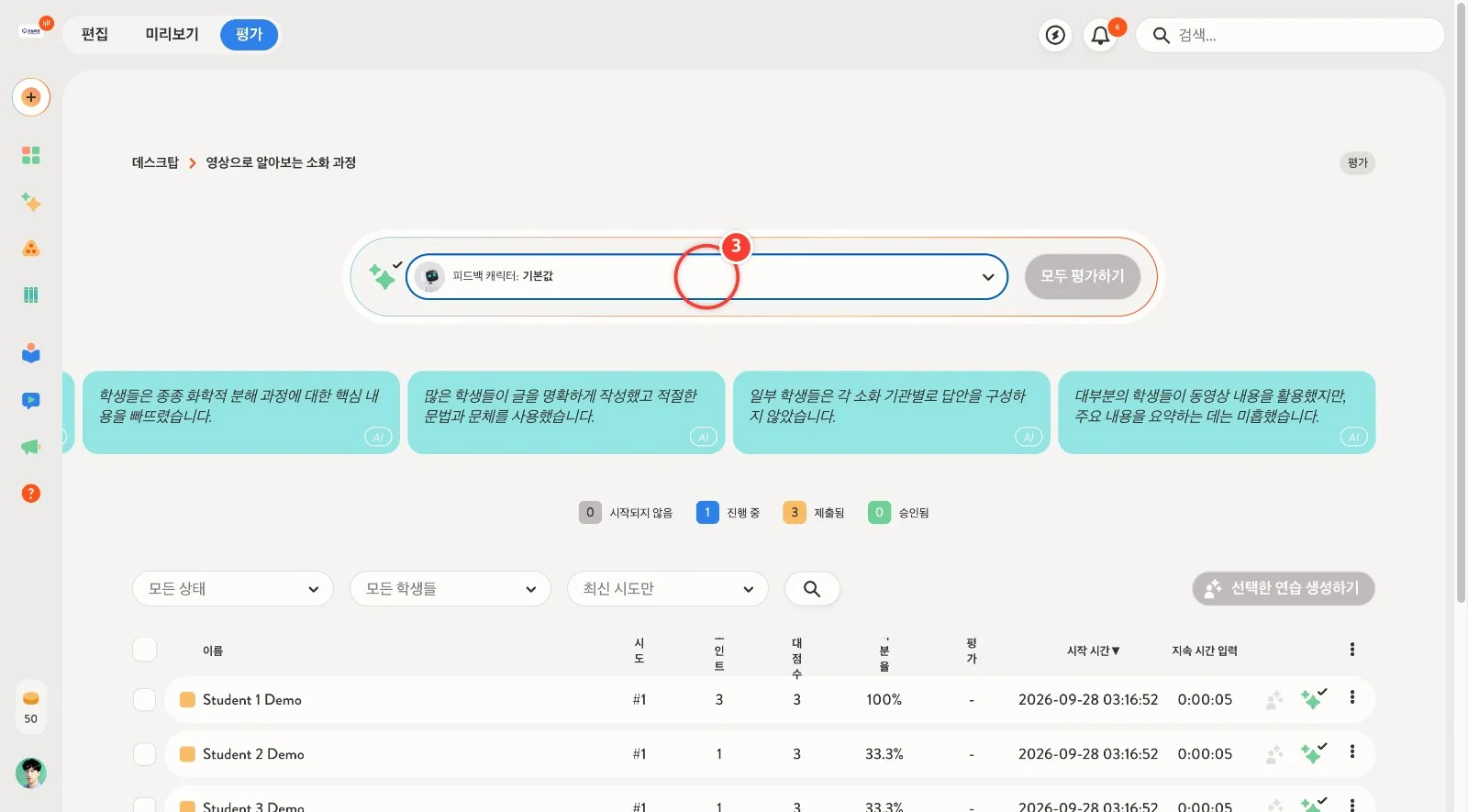Click the megaphone announcements sidebar icon

coord(31,447)
